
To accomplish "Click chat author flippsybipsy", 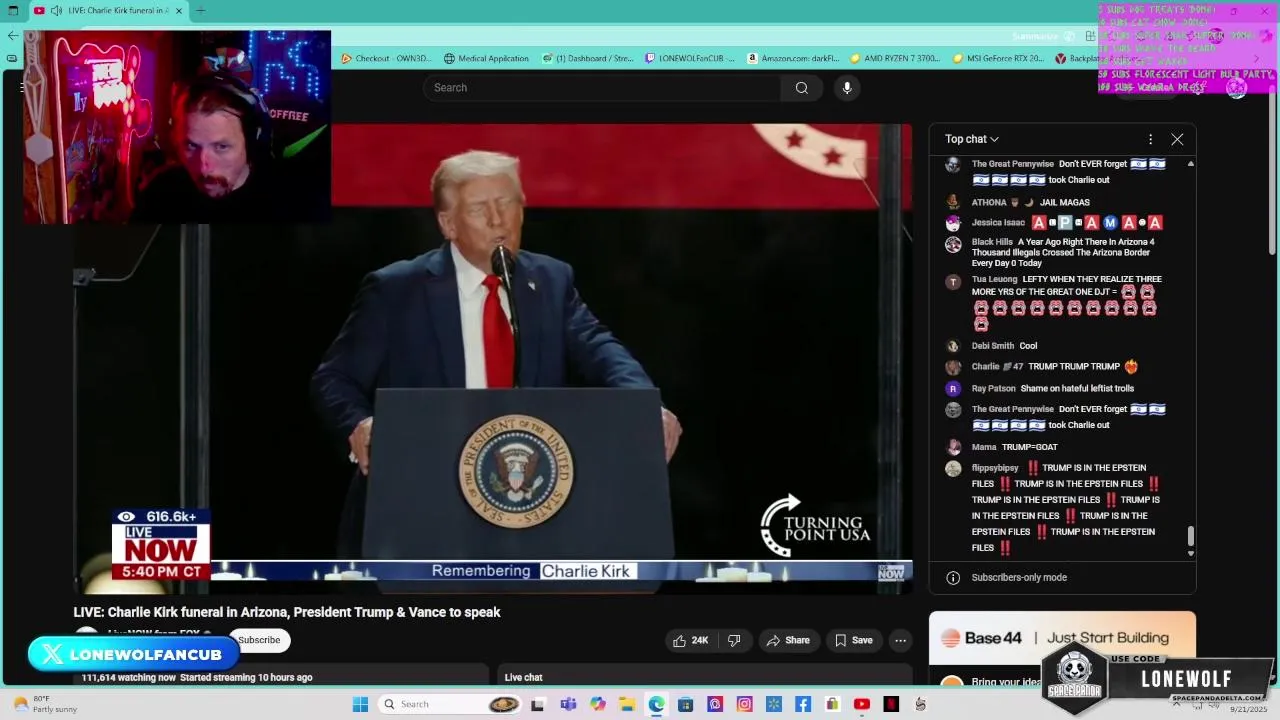I will [995, 468].
